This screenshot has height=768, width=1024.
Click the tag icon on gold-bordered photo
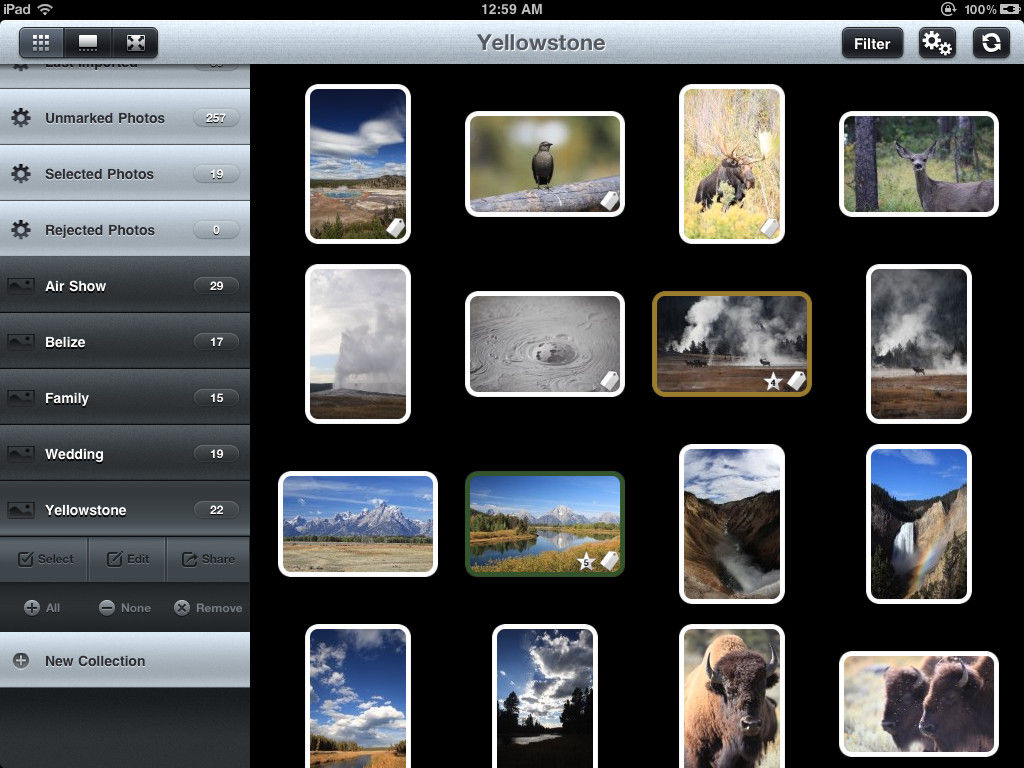pyautogui.click(x=796, y=381)
